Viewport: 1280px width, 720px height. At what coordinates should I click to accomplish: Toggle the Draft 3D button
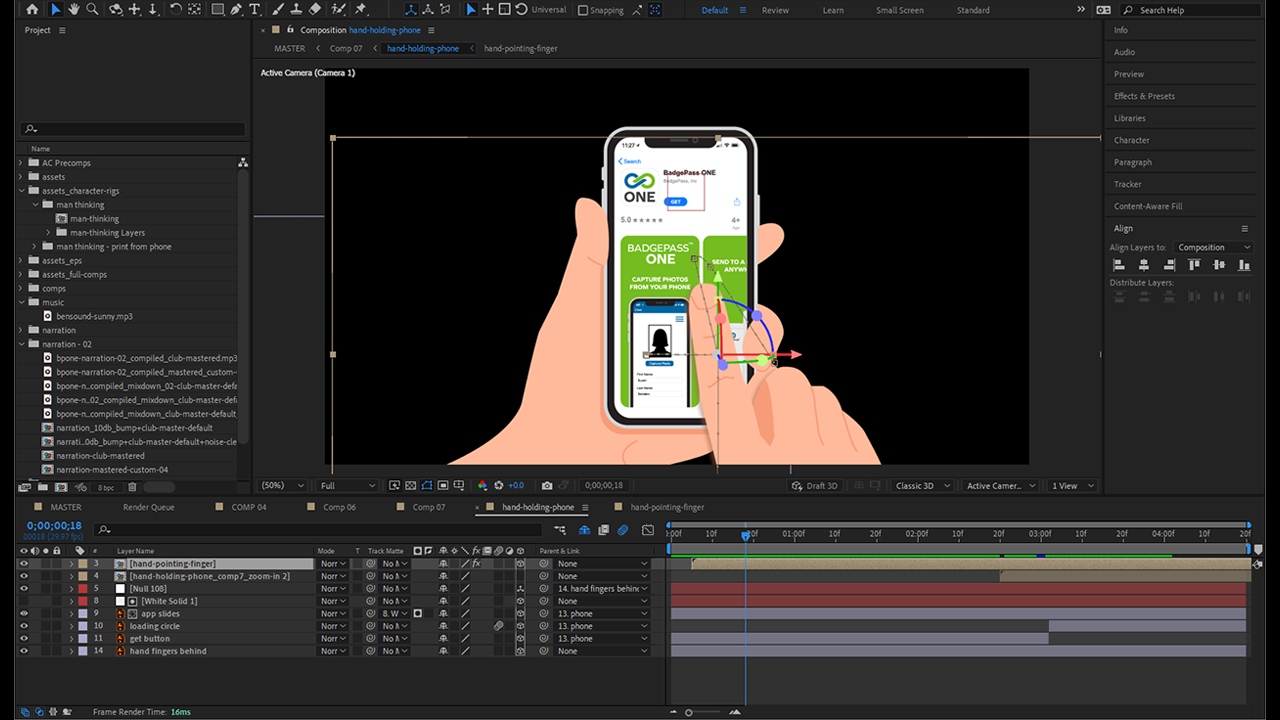click(x=815, y=486)
